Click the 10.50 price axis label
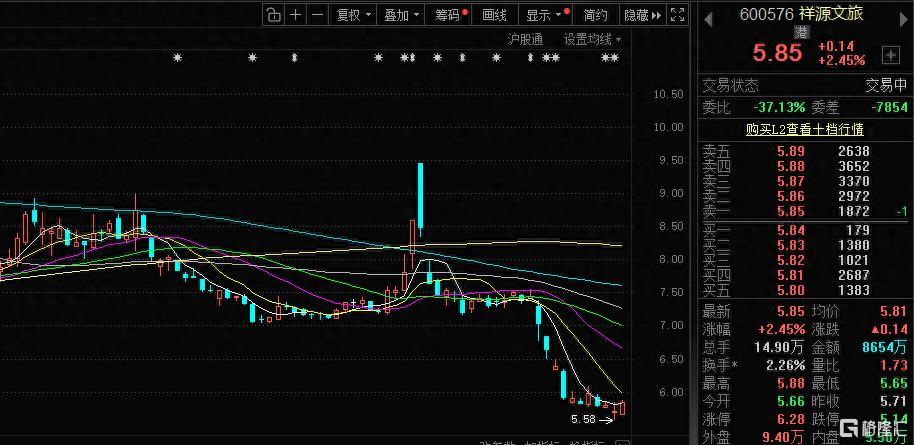Image resolution: width=914 pixels, height=445 pixels. (669, 95)
